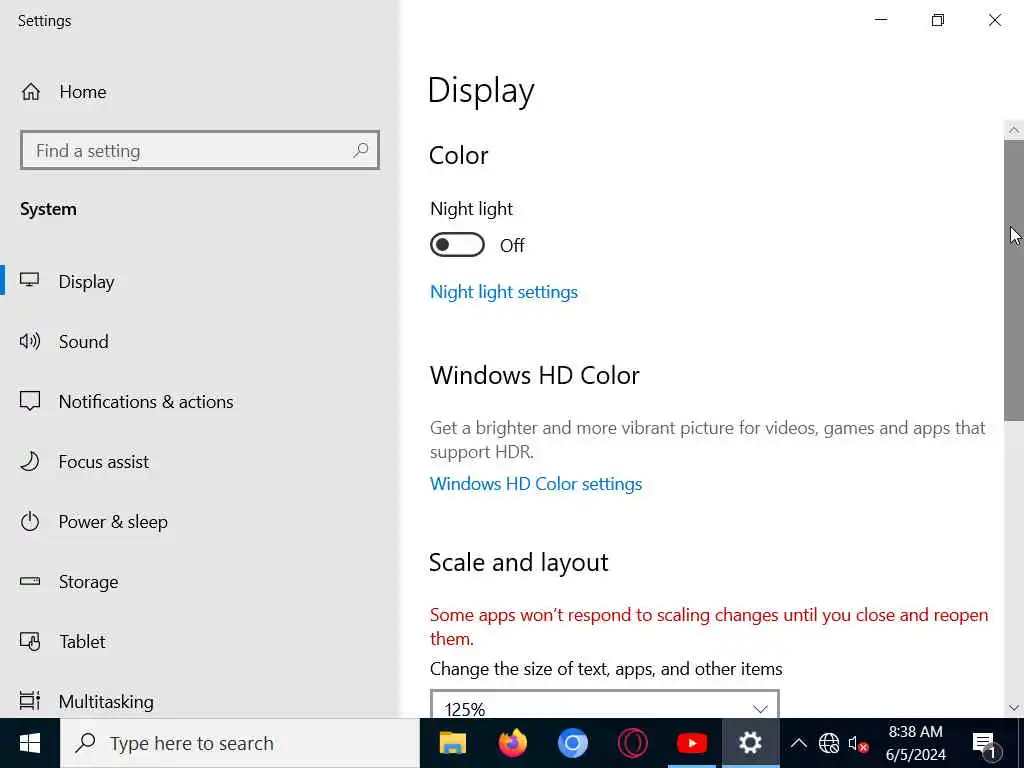The image size is (1024, 768).
Task: Show hidden system tray icons
Action: (798, 743)
